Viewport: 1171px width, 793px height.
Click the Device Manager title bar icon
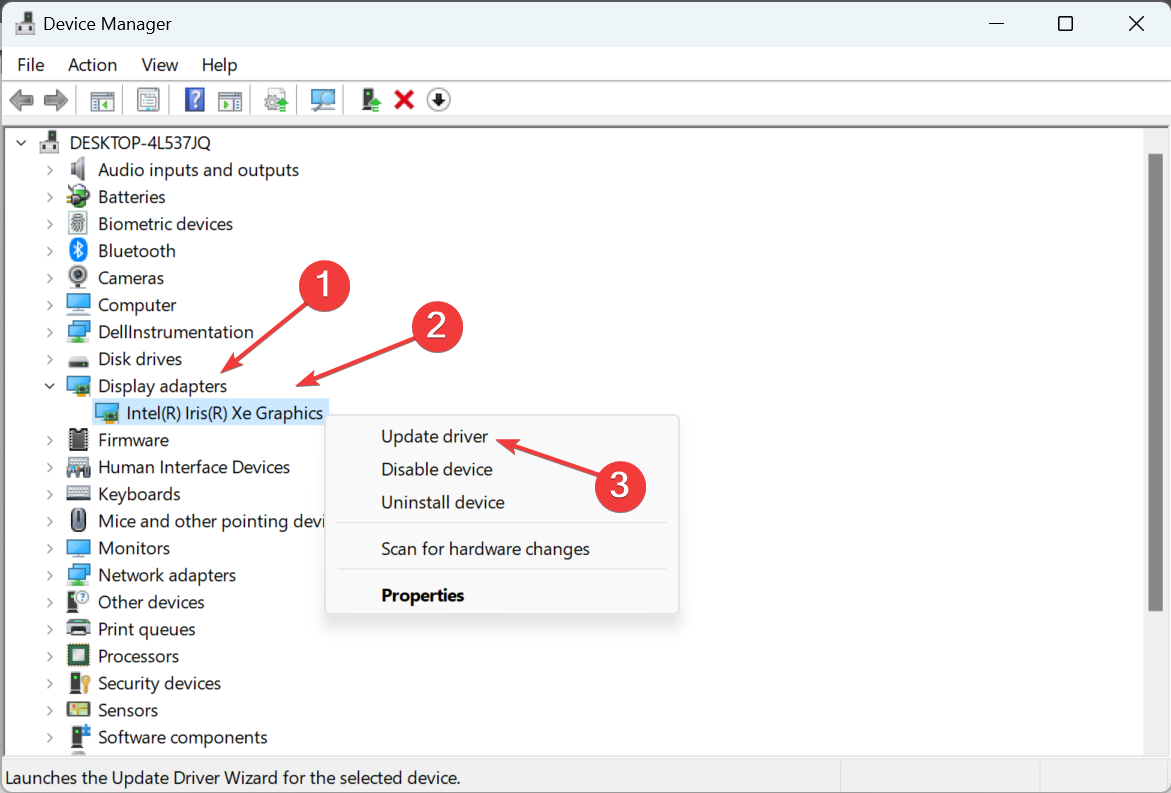click(x=25, y=23)
